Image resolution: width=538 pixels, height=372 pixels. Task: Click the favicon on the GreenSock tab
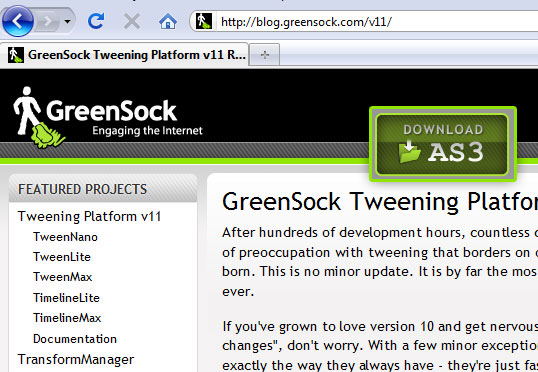pyautogui.click(x=16, y=55)
